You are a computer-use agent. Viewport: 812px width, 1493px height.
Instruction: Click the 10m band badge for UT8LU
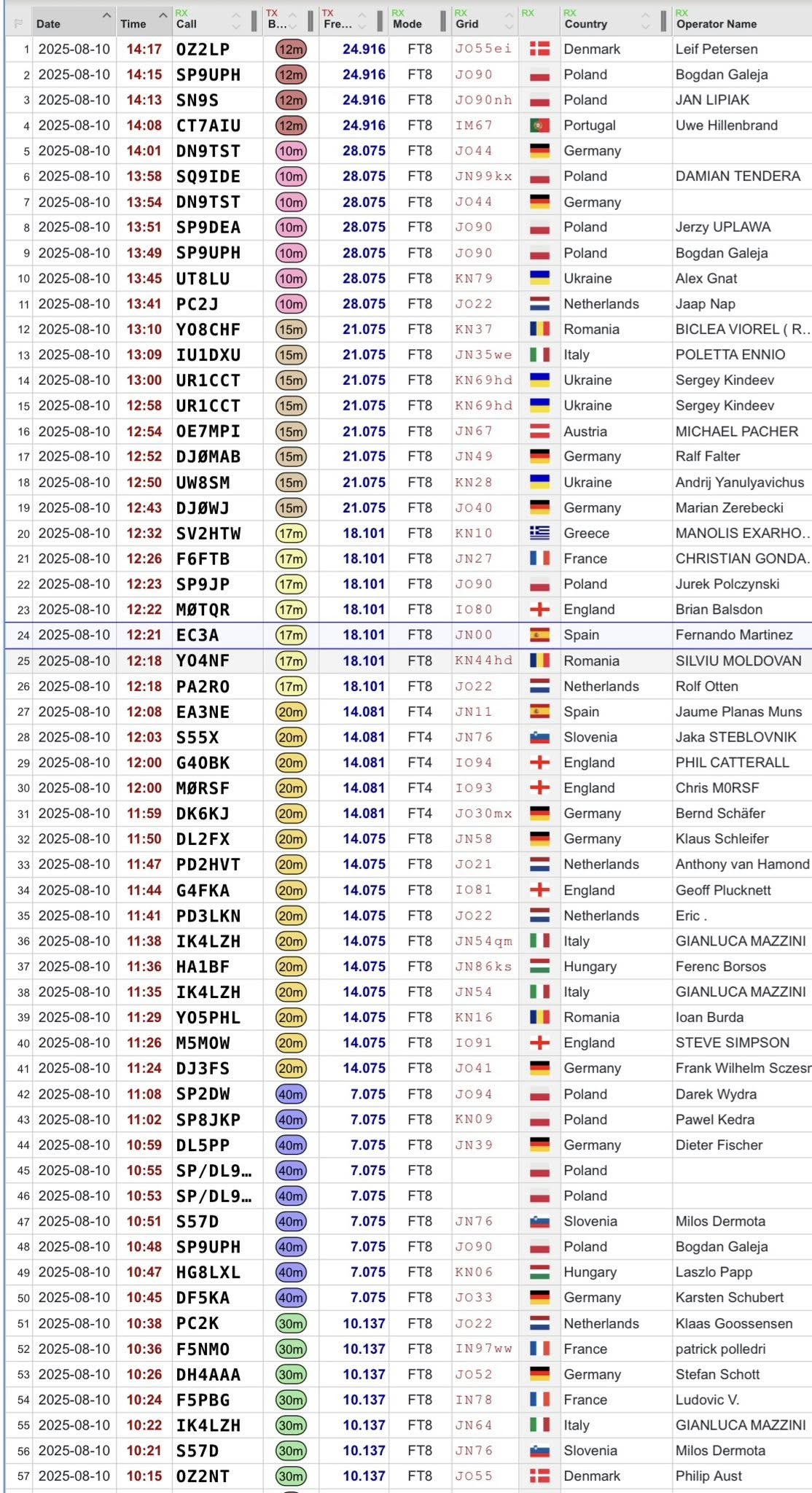291,278
